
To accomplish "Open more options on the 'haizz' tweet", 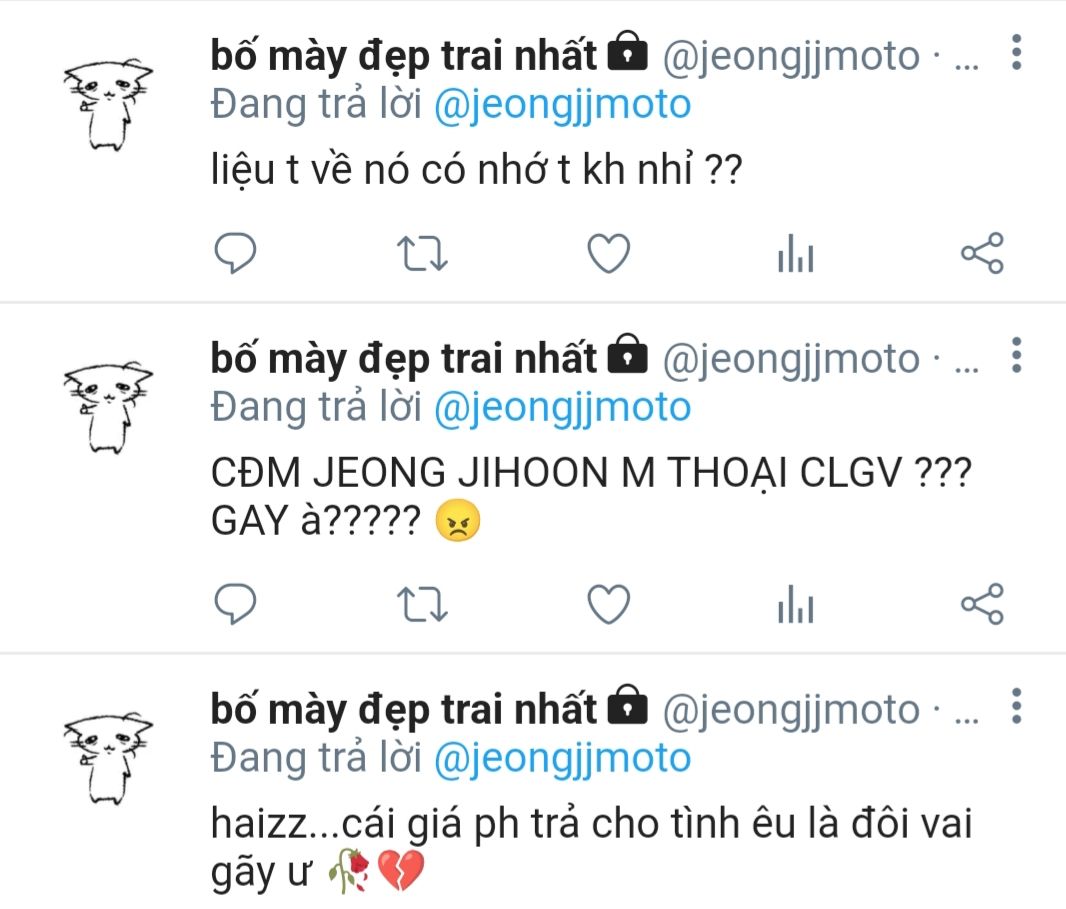I will (1016, 706).
